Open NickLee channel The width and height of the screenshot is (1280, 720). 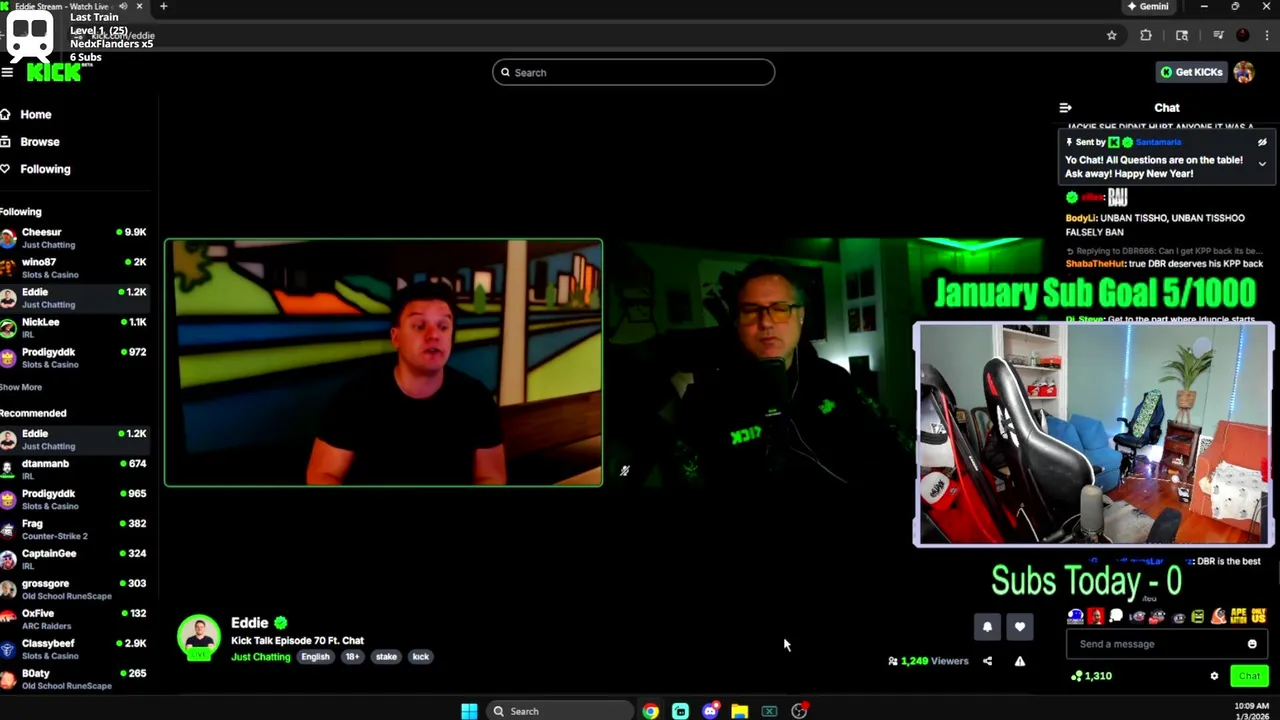coord(75,328)
